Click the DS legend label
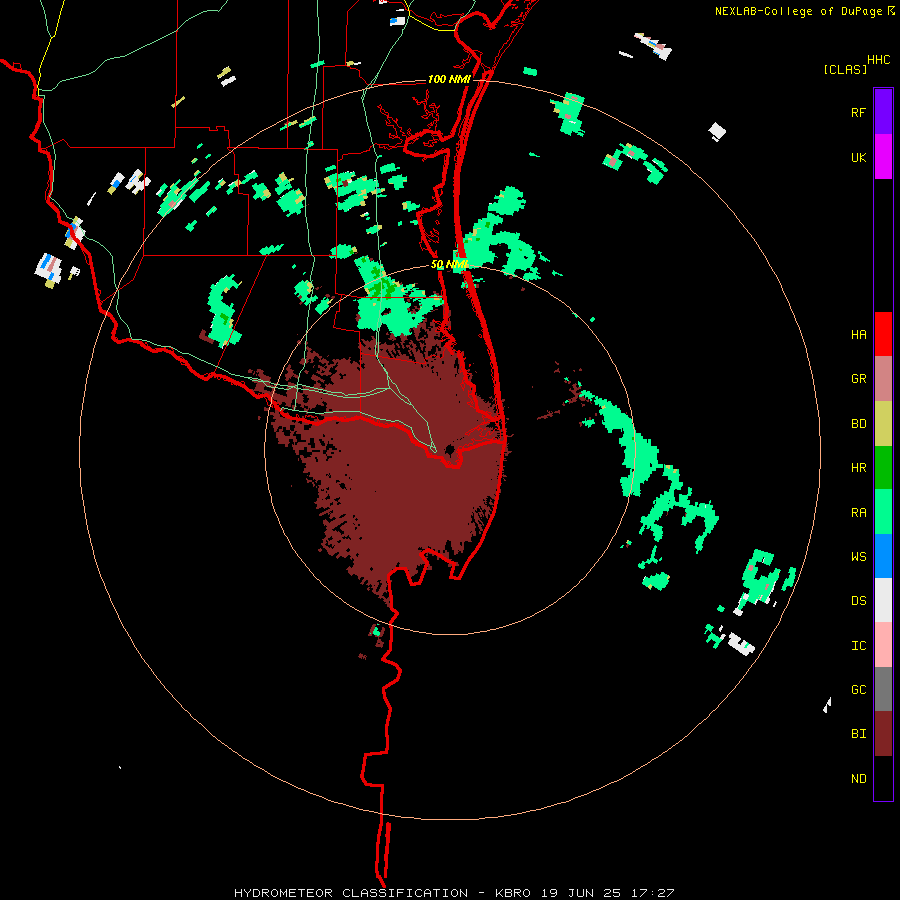Viewport: 900px width, 900px height. click(858, 601)
